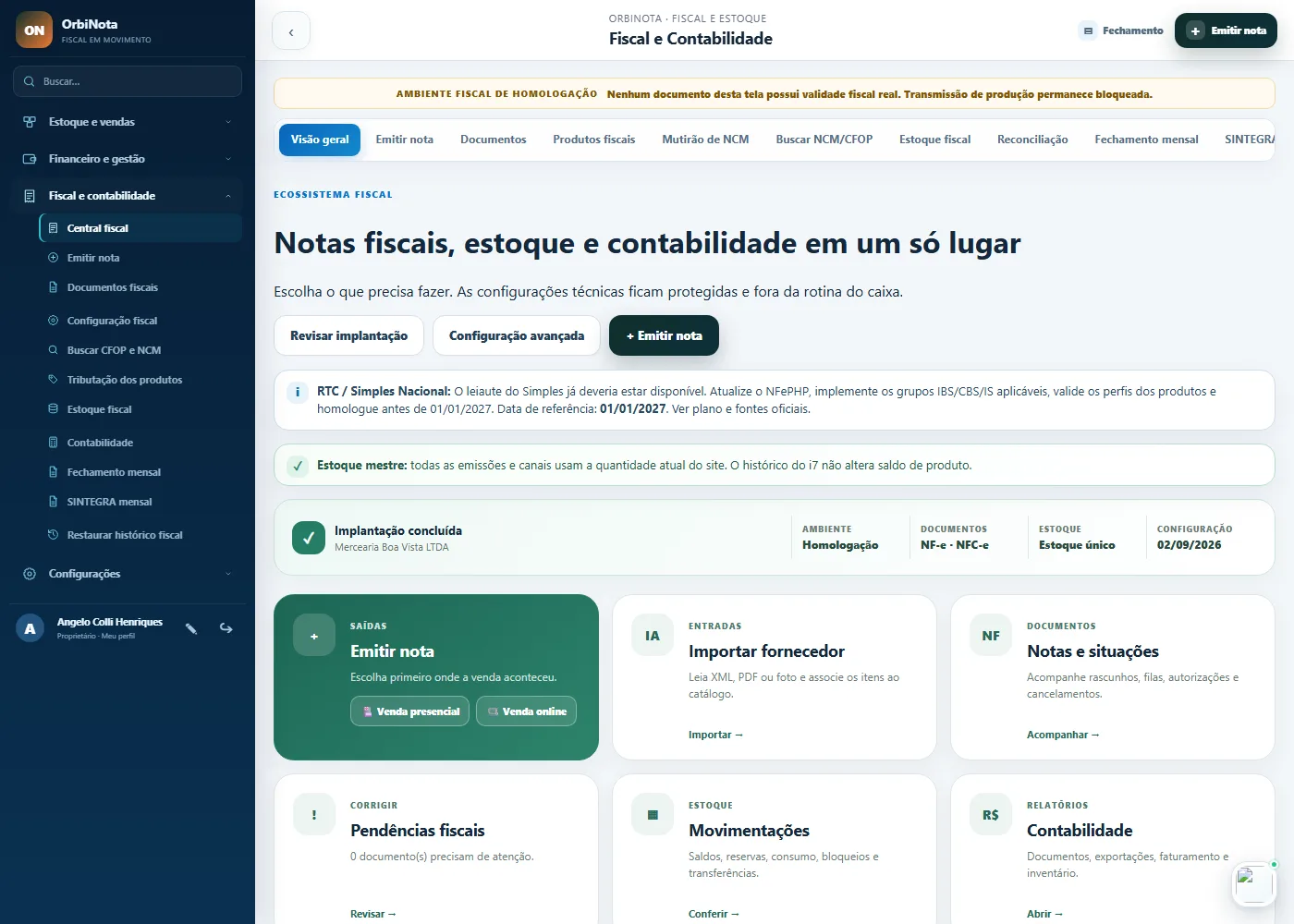The width and height of the screenshot is (1294, 924).
Task: Expand the Configurações sidebar section
Action: (x=128, y=574)
